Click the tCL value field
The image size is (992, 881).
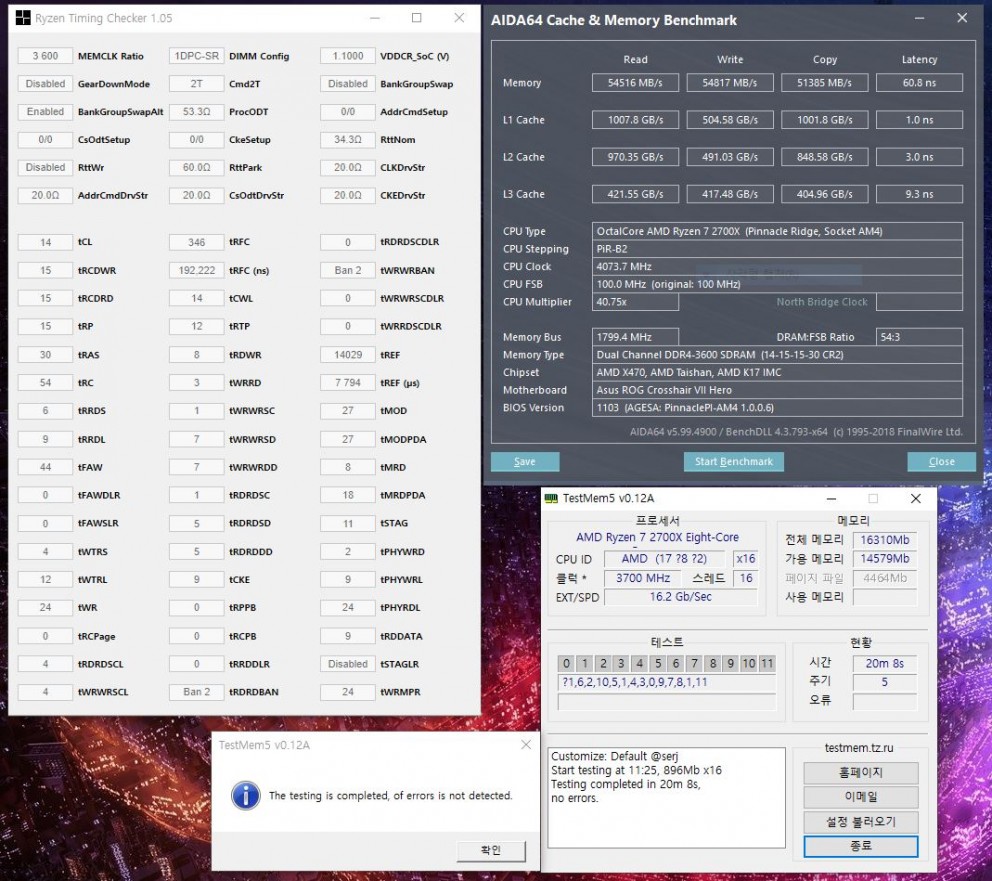point(45,242)
